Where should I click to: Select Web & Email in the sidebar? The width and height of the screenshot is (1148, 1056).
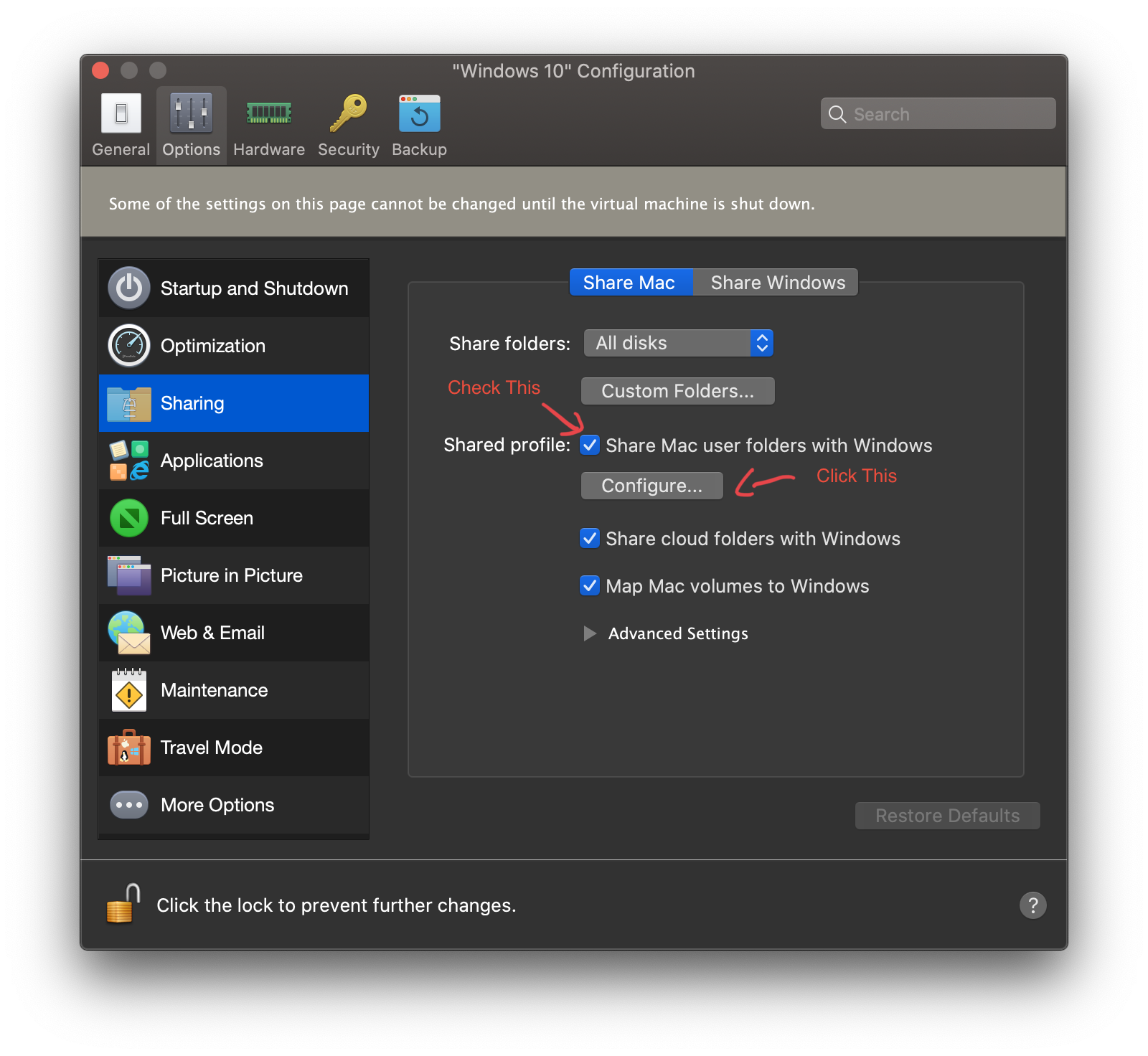coord(234,633)
